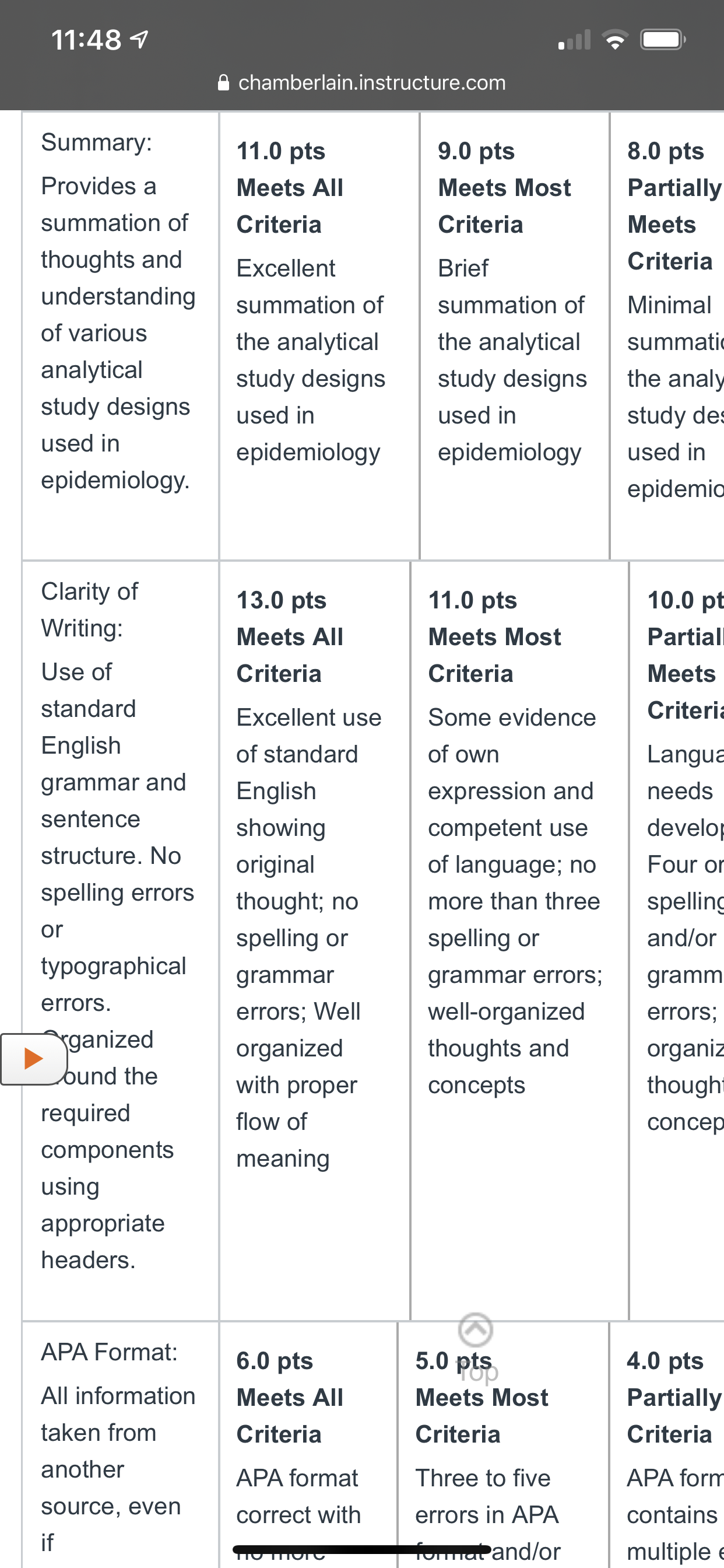Select the Summary 9.0 pts Meets Most cell
Image resolution: width=724 pixels, height=1568 pixels.
[514, 336]
